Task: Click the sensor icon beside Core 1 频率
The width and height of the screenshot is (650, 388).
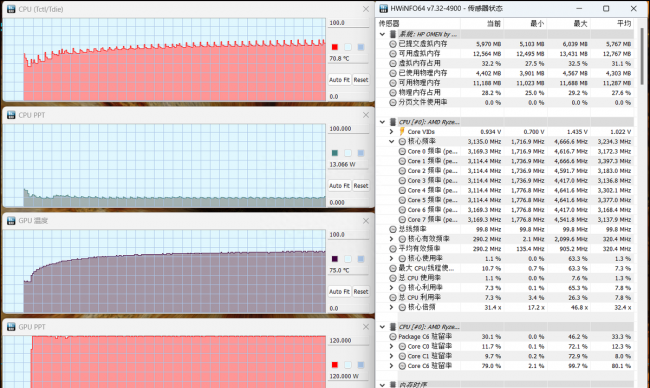Action: 402,161
